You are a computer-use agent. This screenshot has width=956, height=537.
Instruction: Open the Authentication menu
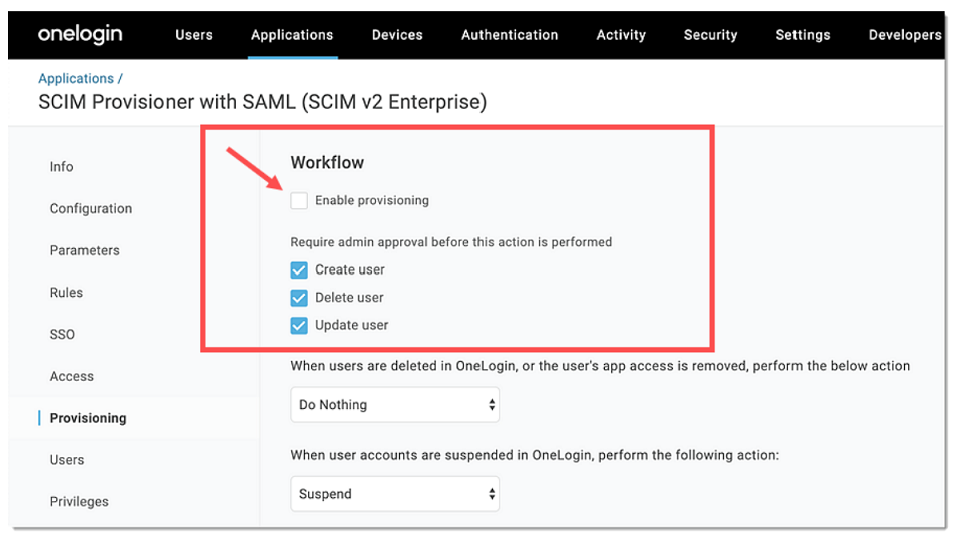(509, 35)
